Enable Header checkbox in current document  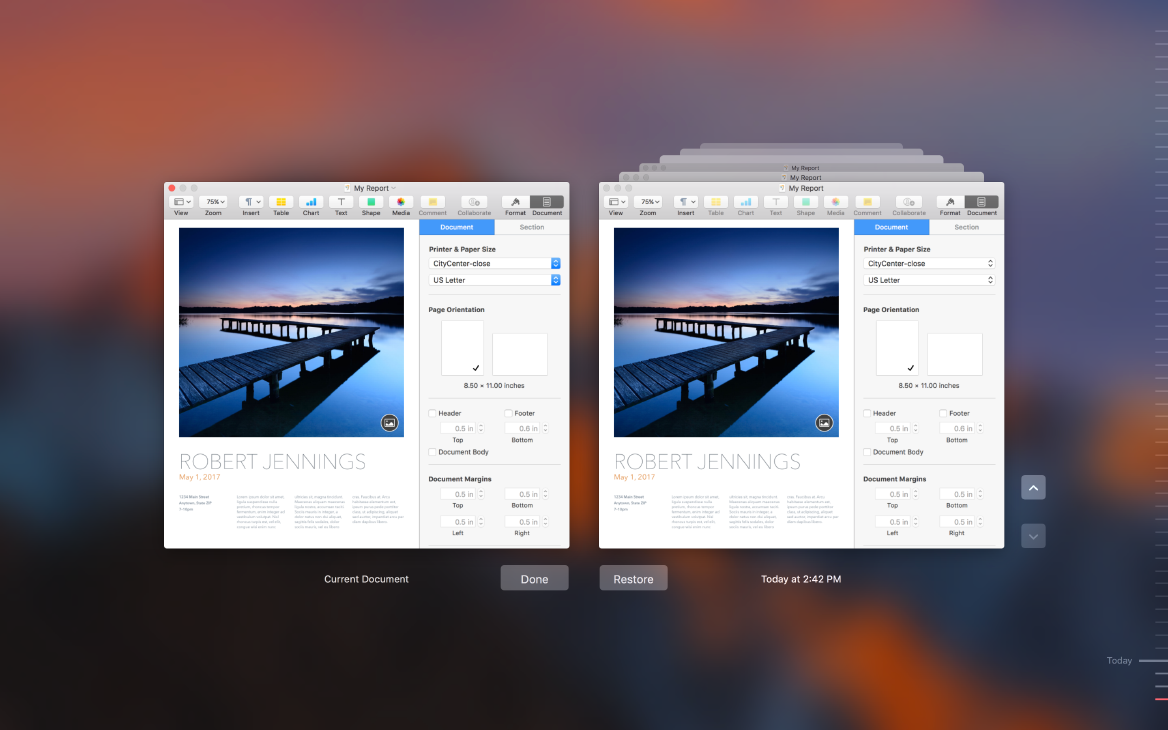(x=433, y=413)
